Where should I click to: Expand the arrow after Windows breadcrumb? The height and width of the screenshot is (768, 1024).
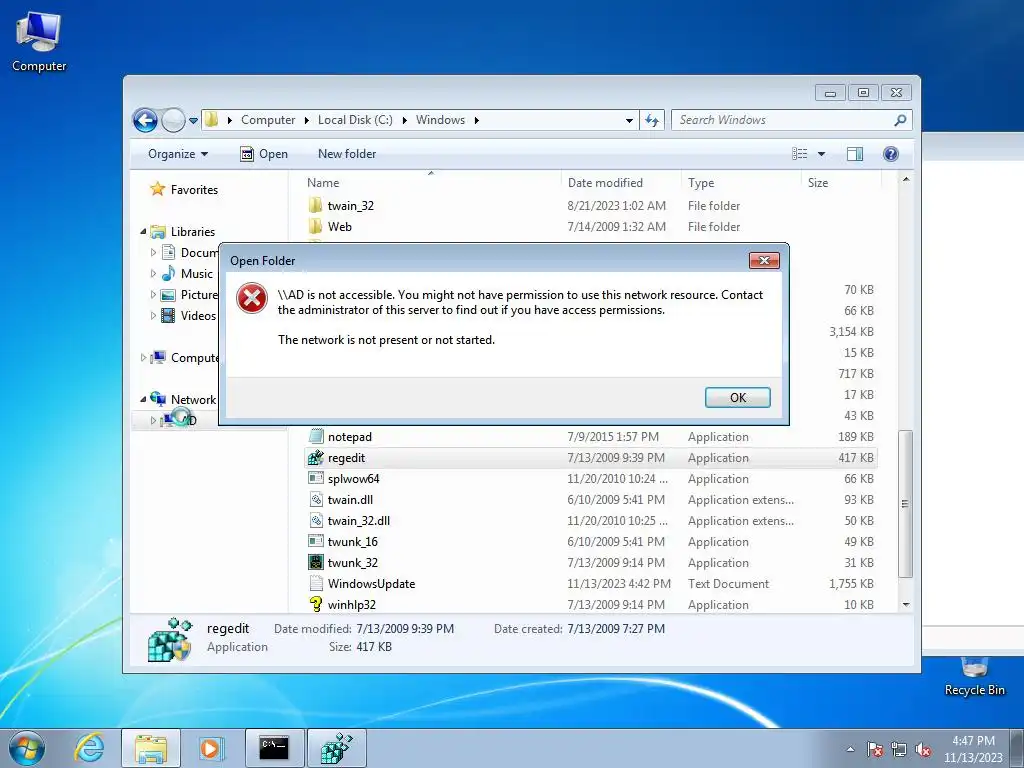pyautogui.click(x=477, y=120)
